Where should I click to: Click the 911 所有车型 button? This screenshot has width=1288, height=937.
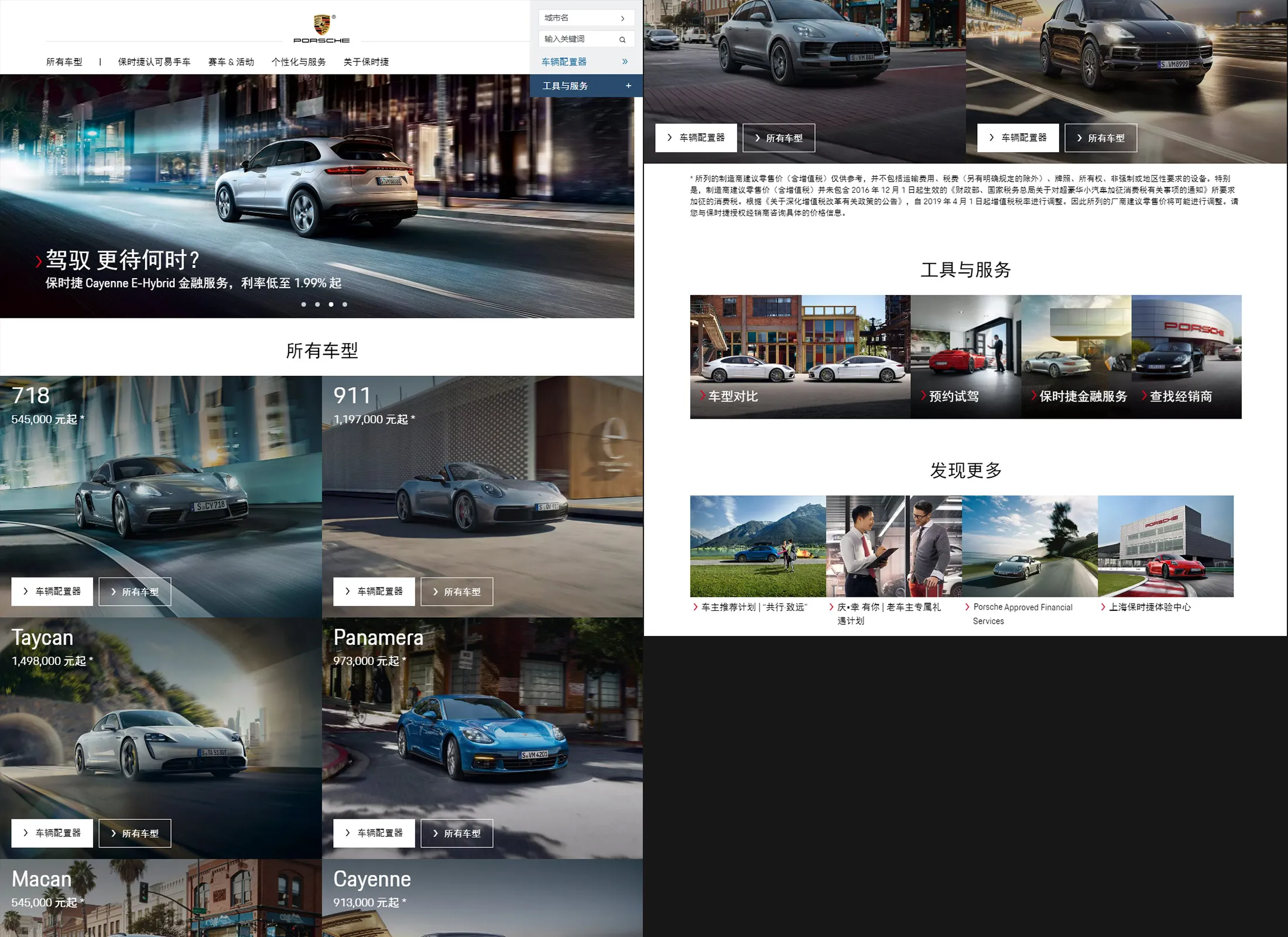[457, 591]
